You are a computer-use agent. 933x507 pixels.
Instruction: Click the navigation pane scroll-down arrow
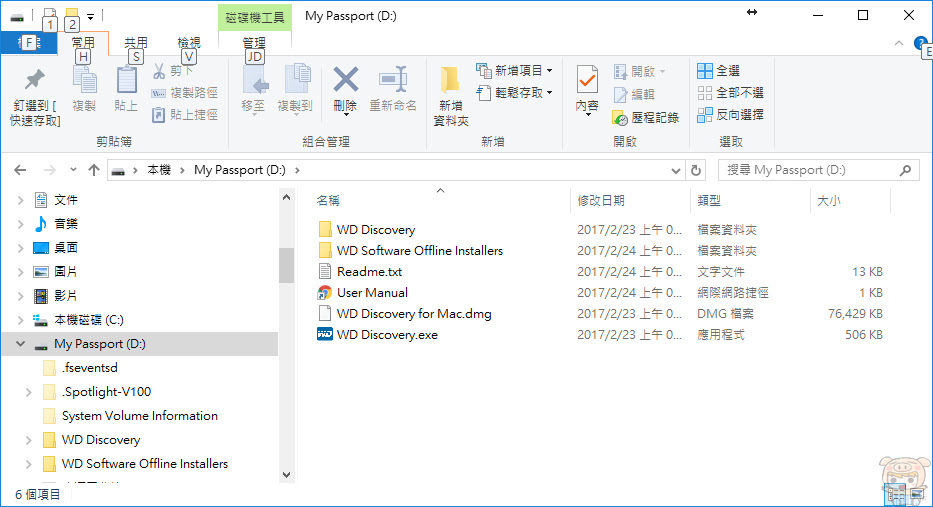[x=286, y=474]
